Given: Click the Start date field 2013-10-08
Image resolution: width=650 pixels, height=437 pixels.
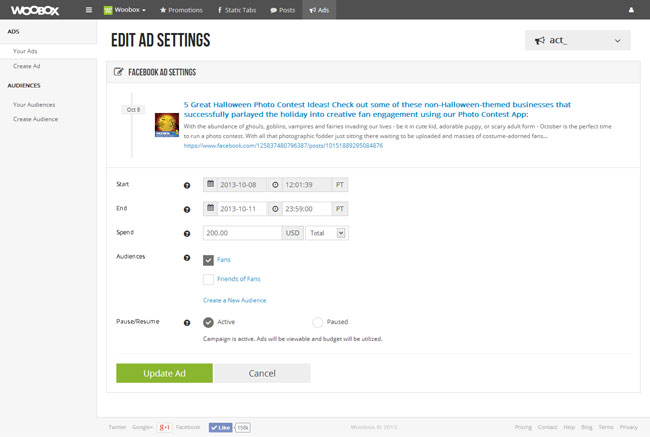Looking at the screenshot, I should [x=242, y=185].
